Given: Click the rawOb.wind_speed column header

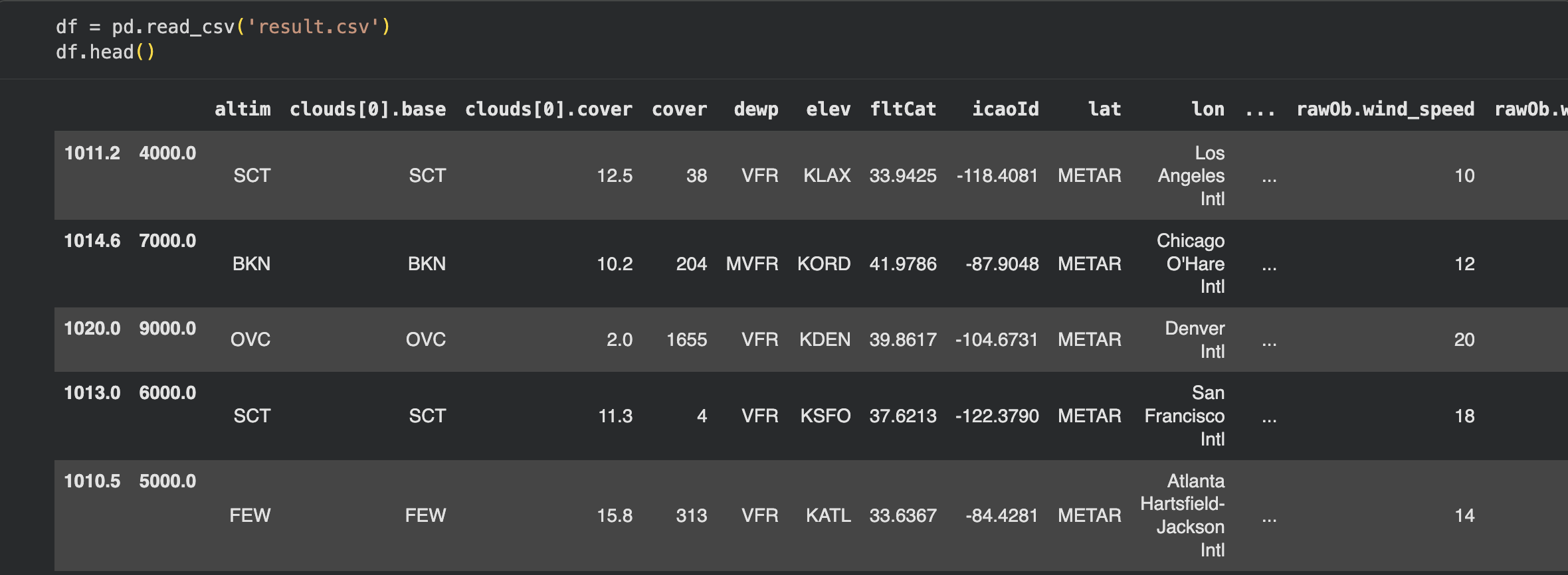Looking at the screenshot, I should [x=1385, y=109].
